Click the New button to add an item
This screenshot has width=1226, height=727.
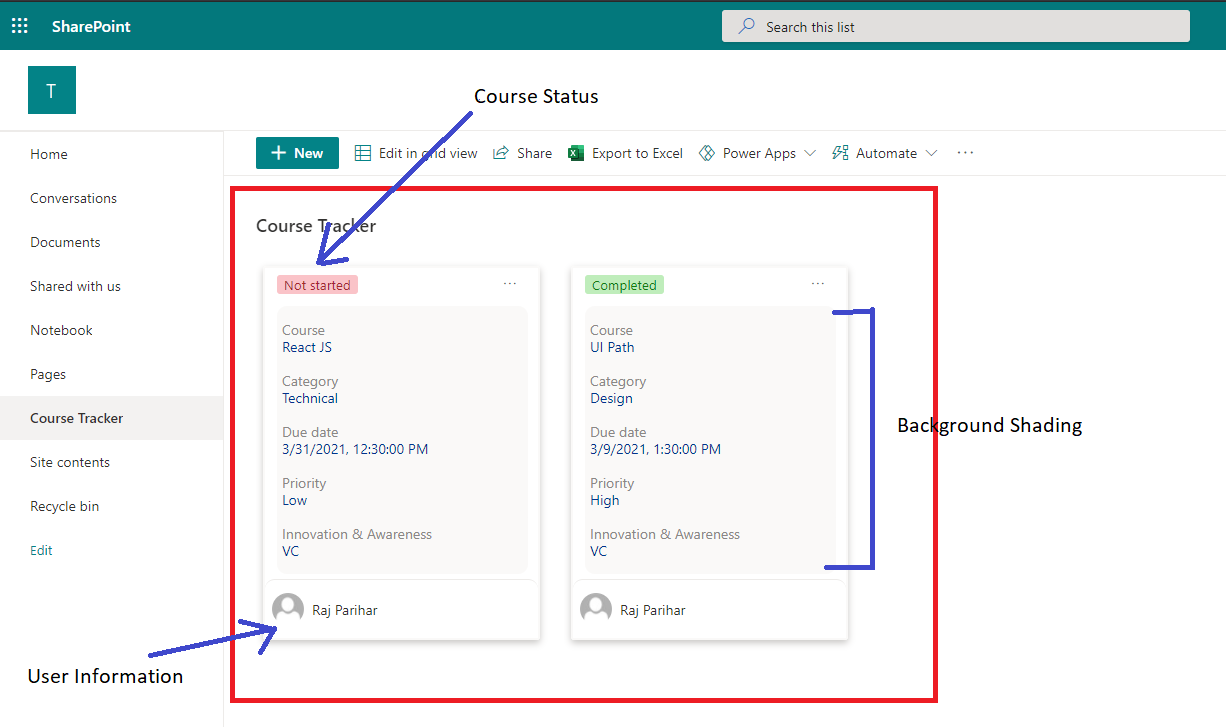pos(297,152)
